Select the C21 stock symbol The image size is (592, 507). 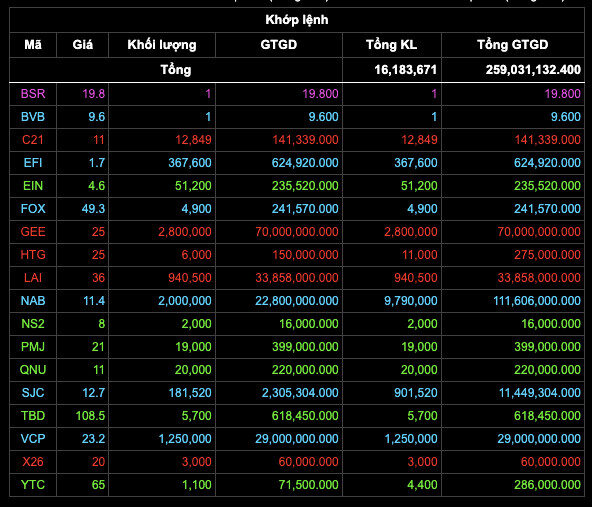[x=33, y=140]
